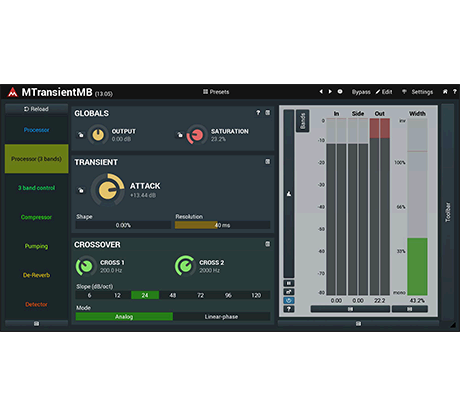Click the menu icon below device list
The width and height of the screenshot is (460, 416).
[x=36, y=324]
